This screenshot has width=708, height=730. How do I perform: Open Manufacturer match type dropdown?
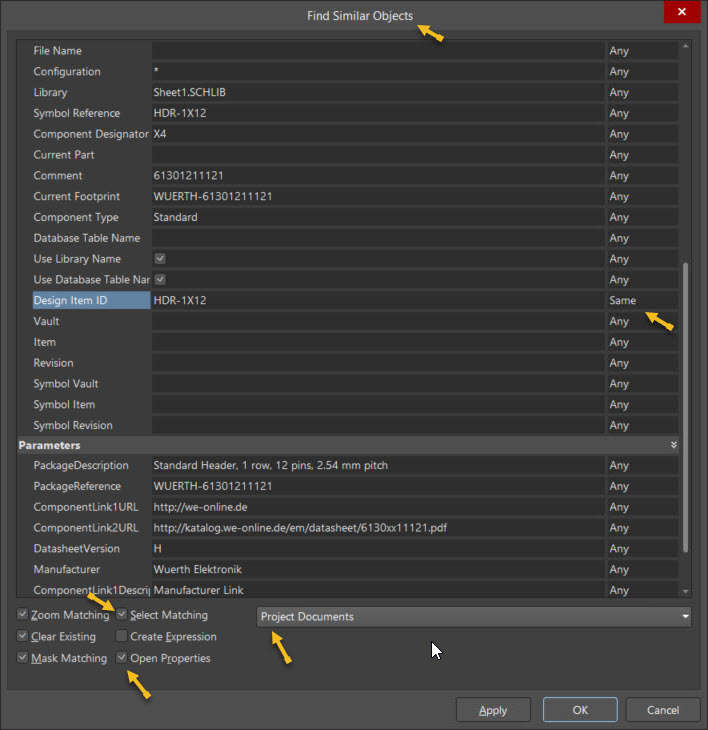642,569
